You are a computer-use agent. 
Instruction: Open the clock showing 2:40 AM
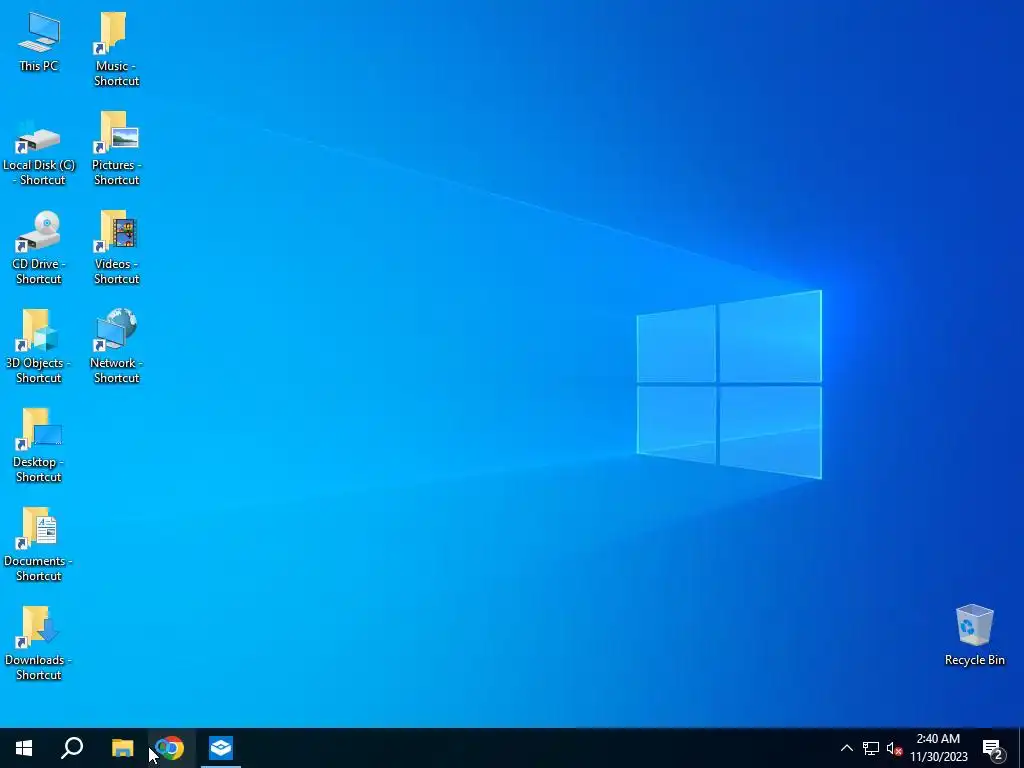pos(938,748)
